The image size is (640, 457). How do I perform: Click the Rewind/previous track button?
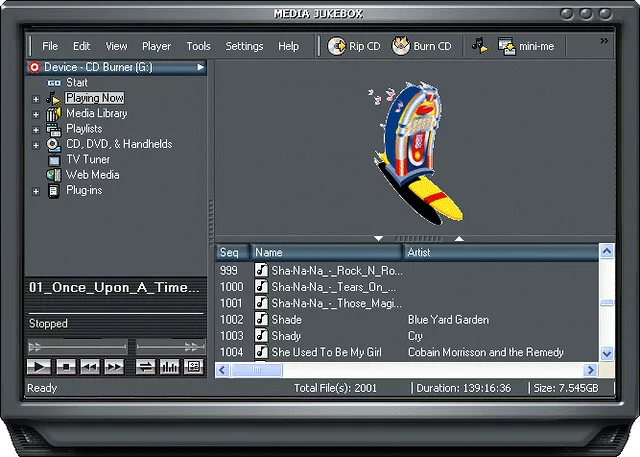[x=90, y=367]
